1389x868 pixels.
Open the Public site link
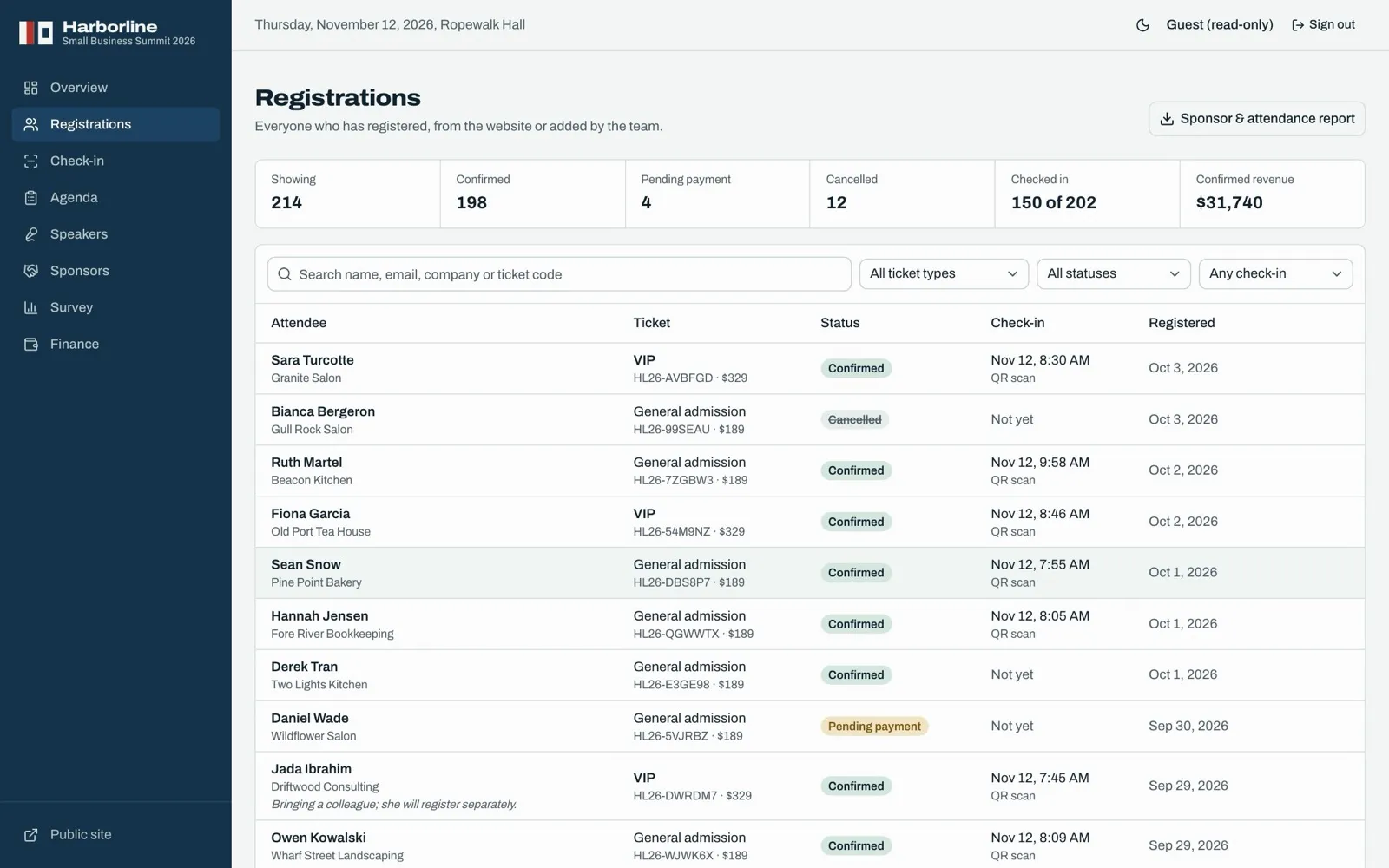coord(115,835)
